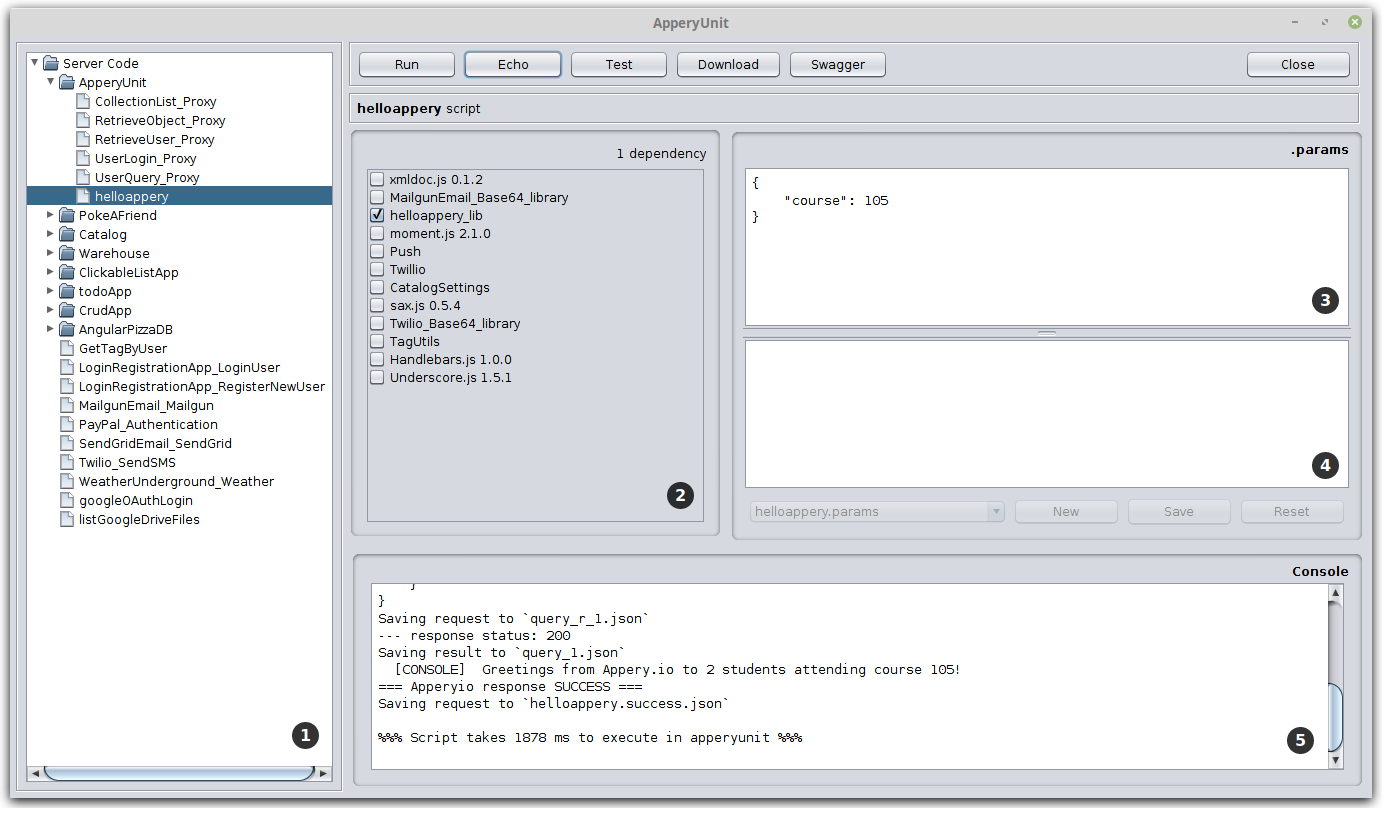
Task: Click the listGoogleDriveFiles file icon
Action: 68,519
